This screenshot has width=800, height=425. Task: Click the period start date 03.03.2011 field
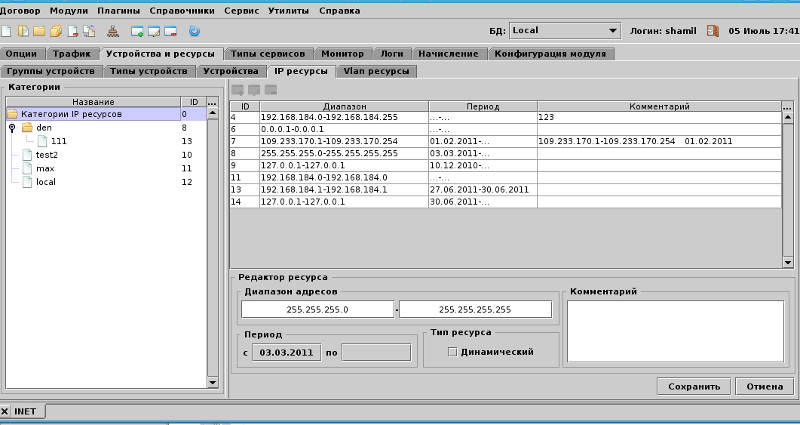coord(287,352)
